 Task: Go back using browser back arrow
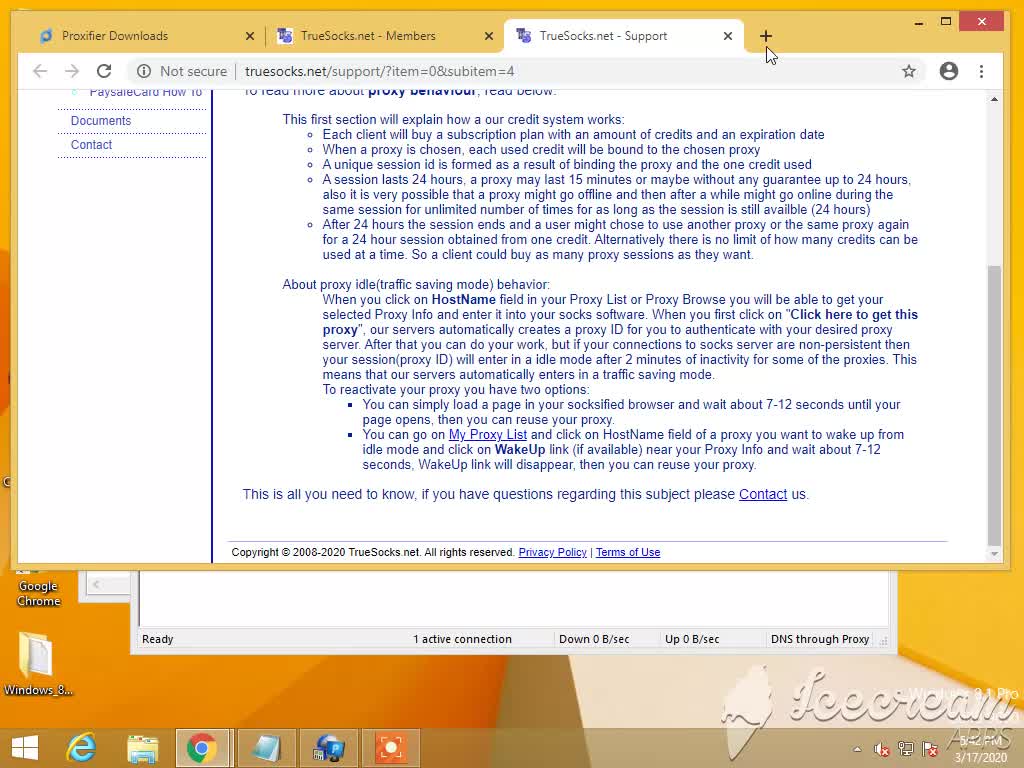[x=40, y=71]
